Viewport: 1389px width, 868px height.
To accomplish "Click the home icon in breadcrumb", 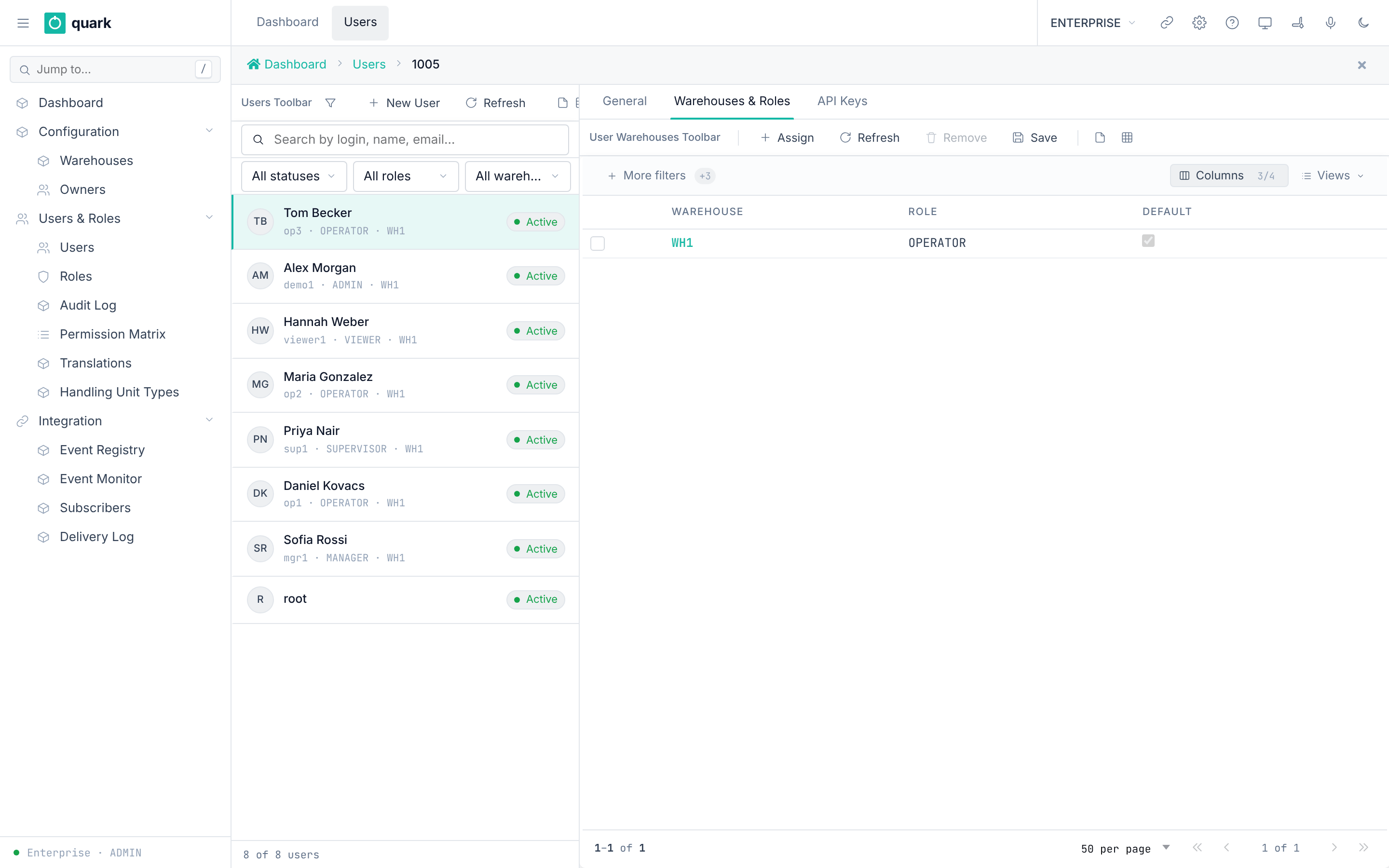I will point(253,64).
